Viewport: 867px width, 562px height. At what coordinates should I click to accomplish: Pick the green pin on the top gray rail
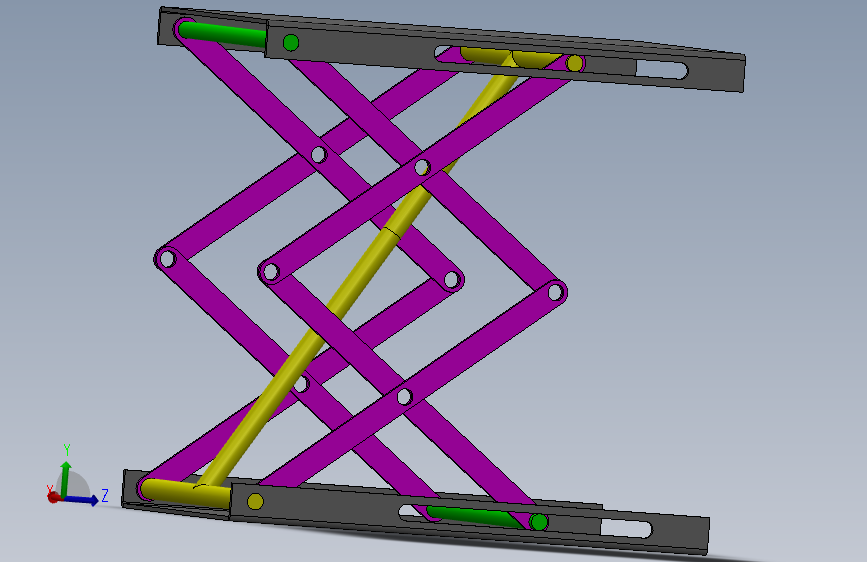[291, 42]
